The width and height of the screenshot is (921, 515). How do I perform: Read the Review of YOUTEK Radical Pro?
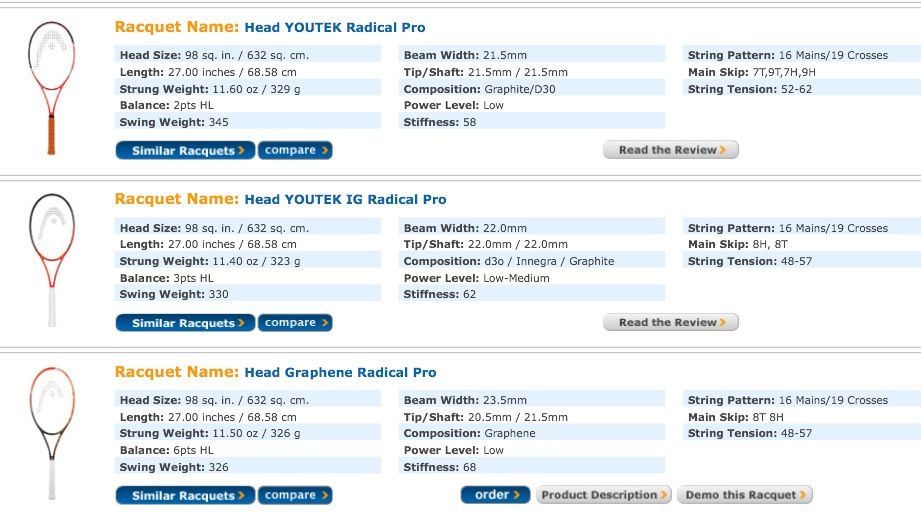point(670,150)
